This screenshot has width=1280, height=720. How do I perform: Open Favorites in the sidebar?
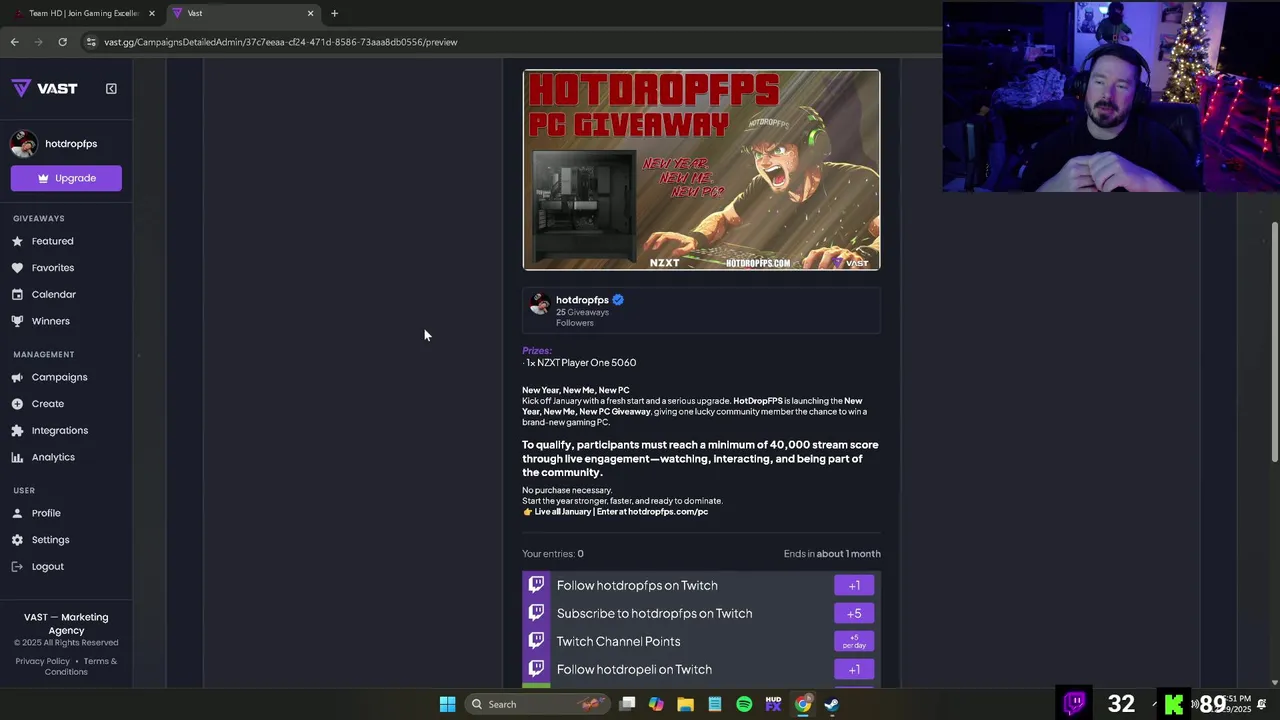click(52, 268)
